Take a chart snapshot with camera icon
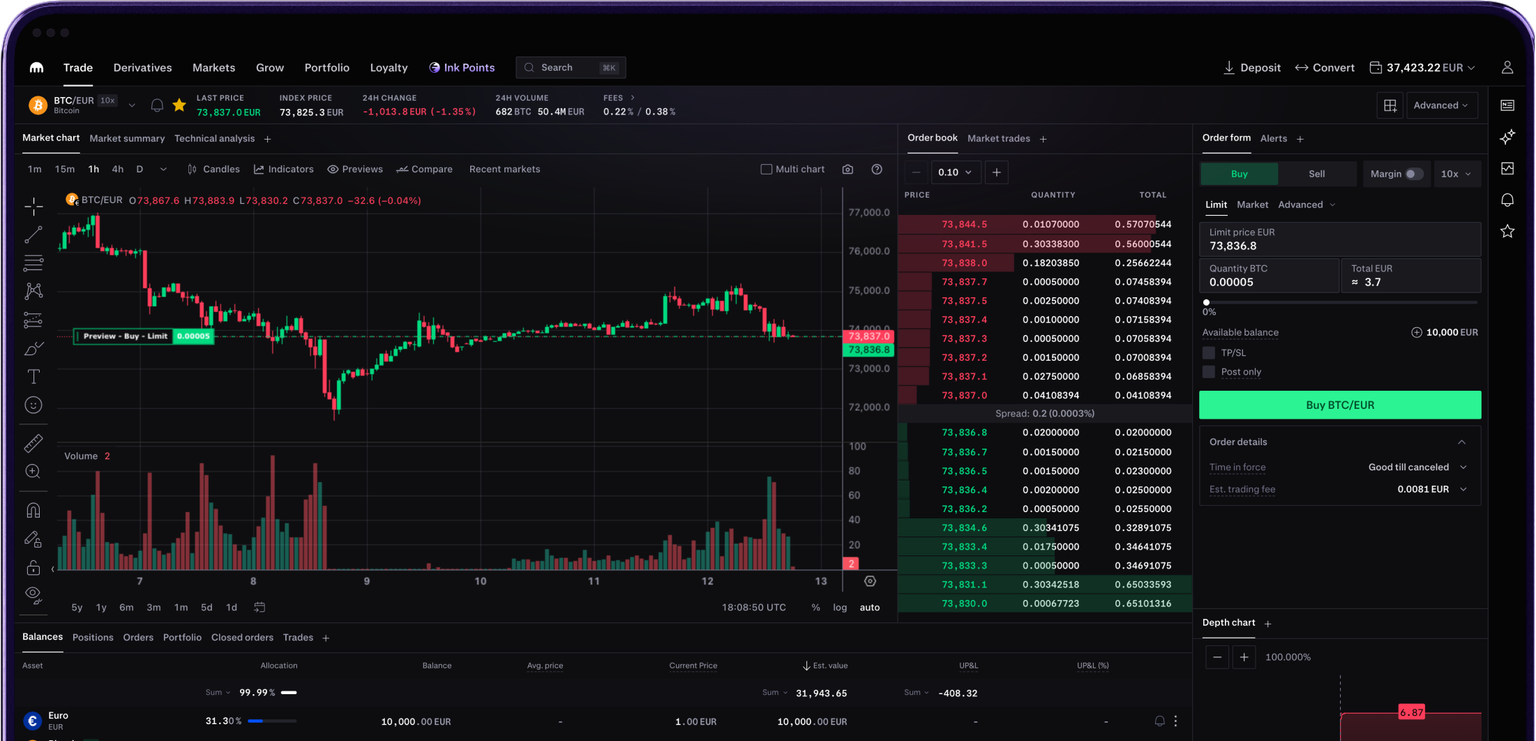The image size is (1536, 741). click(848, 169)
